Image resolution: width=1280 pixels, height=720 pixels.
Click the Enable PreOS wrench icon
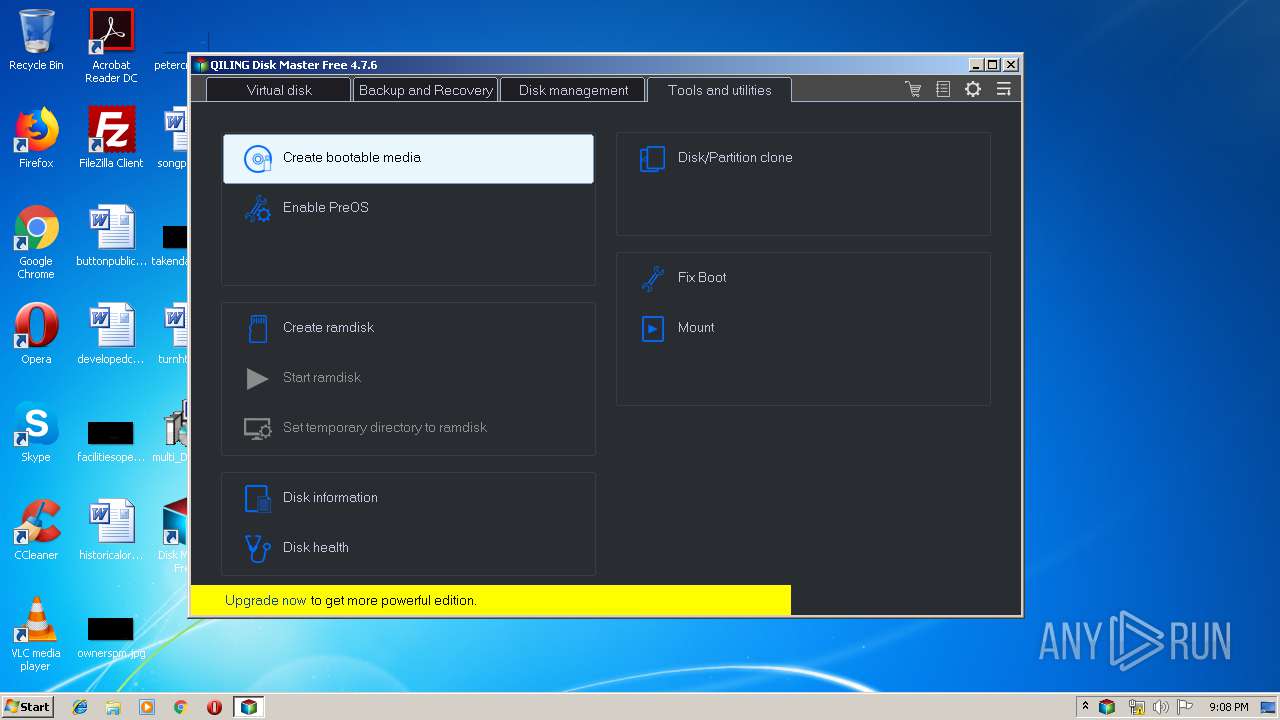click(258, 208)
